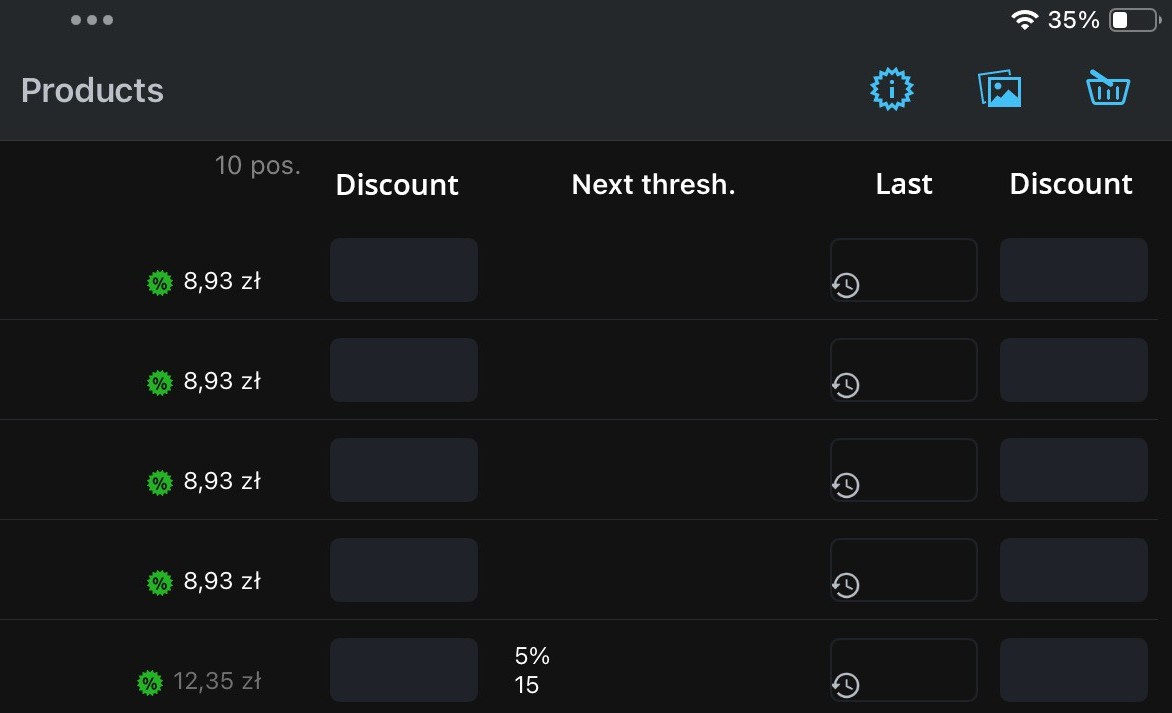Click the Next thresh. column header

click(x=653, y=184)
